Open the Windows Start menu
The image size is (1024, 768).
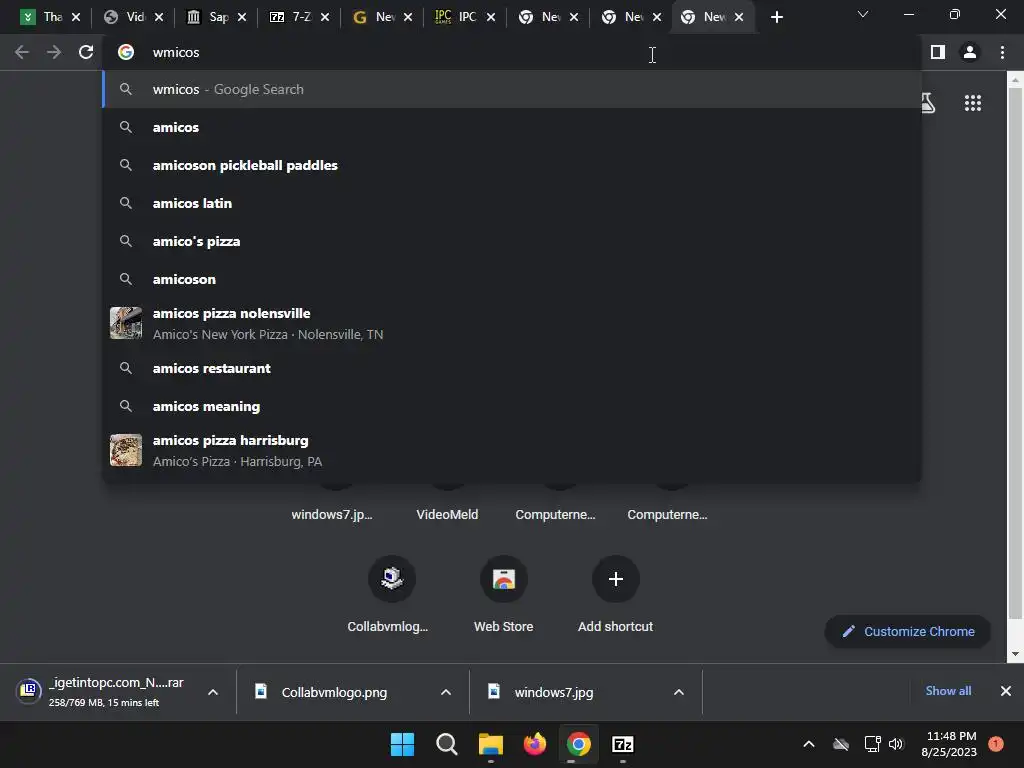tap(402, 744)
